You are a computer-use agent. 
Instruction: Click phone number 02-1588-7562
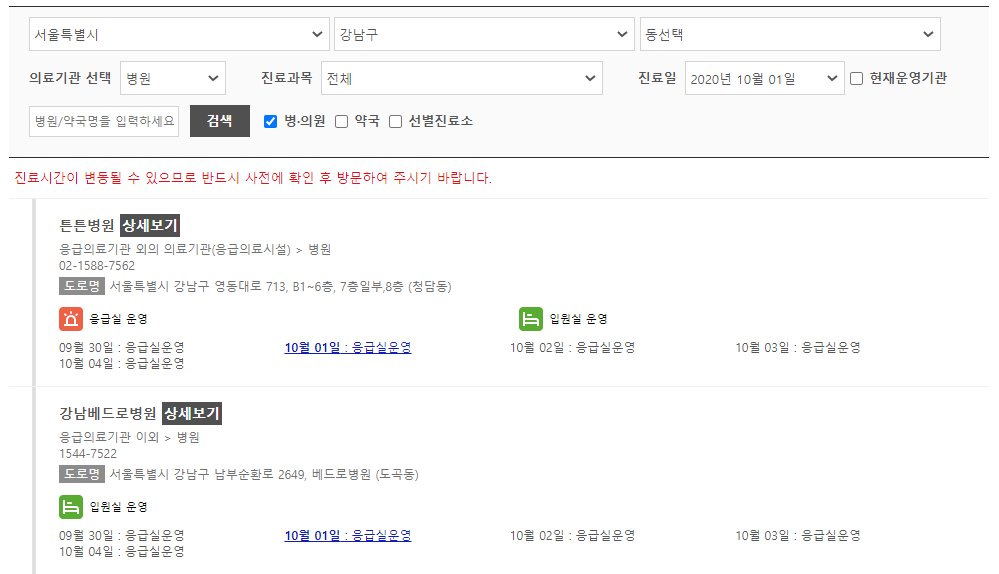pyautogui.click(x=97, y=266)
